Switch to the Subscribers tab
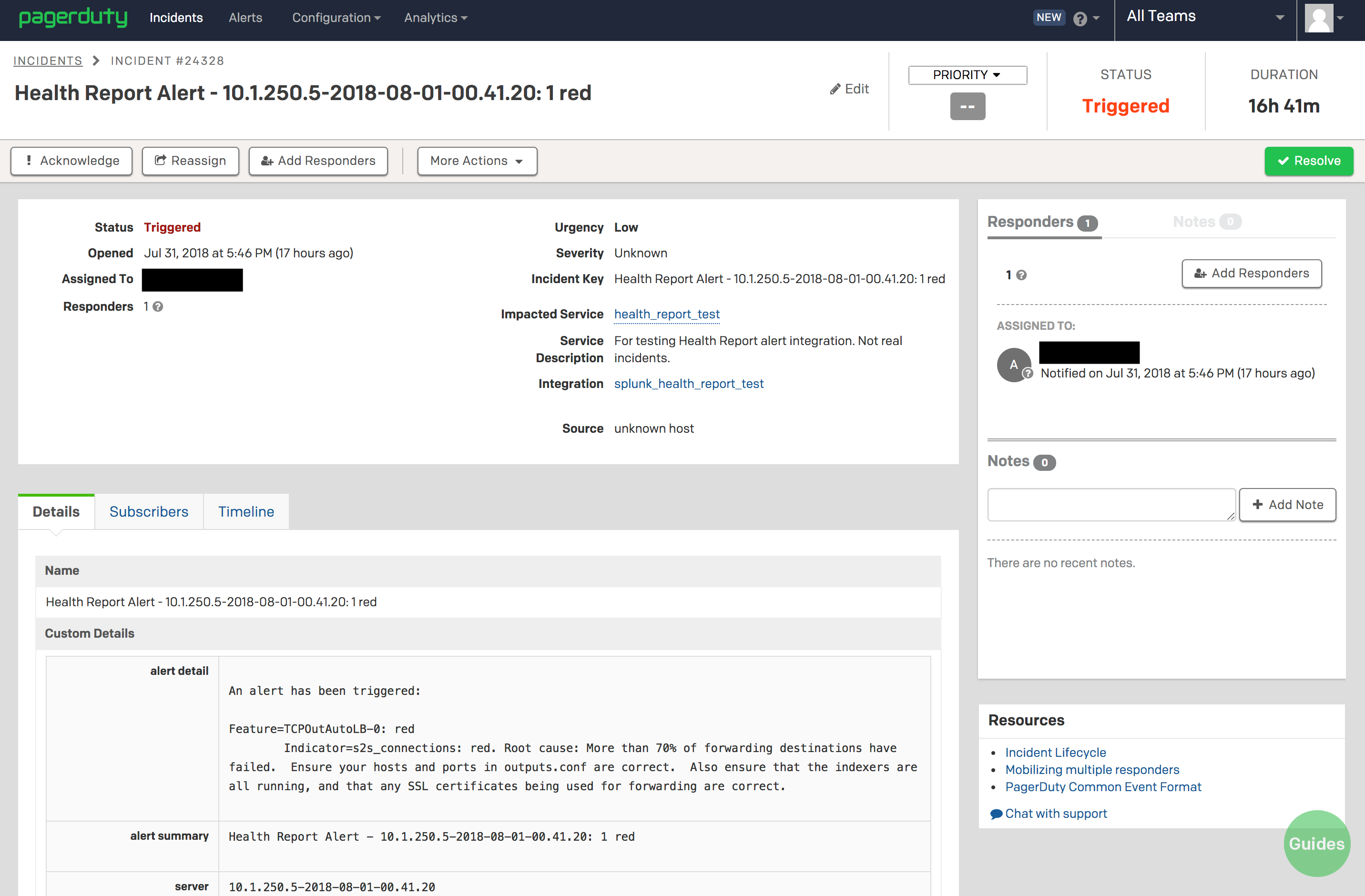This screenshot has height=896, width=1365. pos(149,511)
